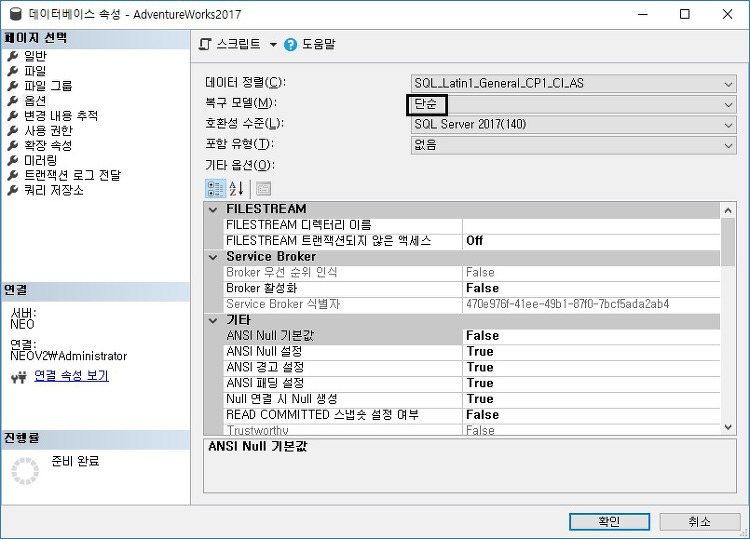Click the wrench icon beside 변경 내용 추적
This screenshot has width=750, height=539.
pos(13,116)
